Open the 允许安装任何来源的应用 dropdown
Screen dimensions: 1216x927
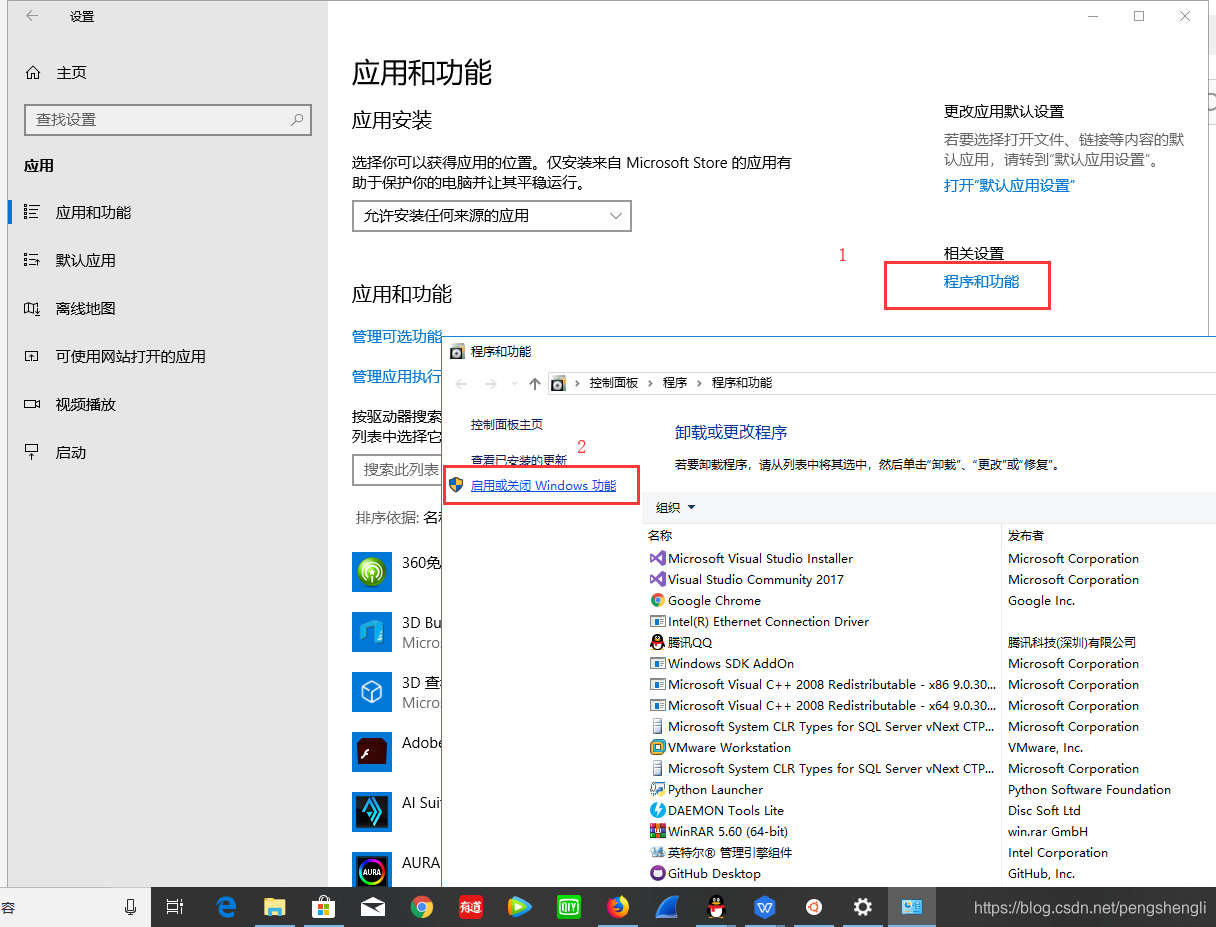(492, 215)
